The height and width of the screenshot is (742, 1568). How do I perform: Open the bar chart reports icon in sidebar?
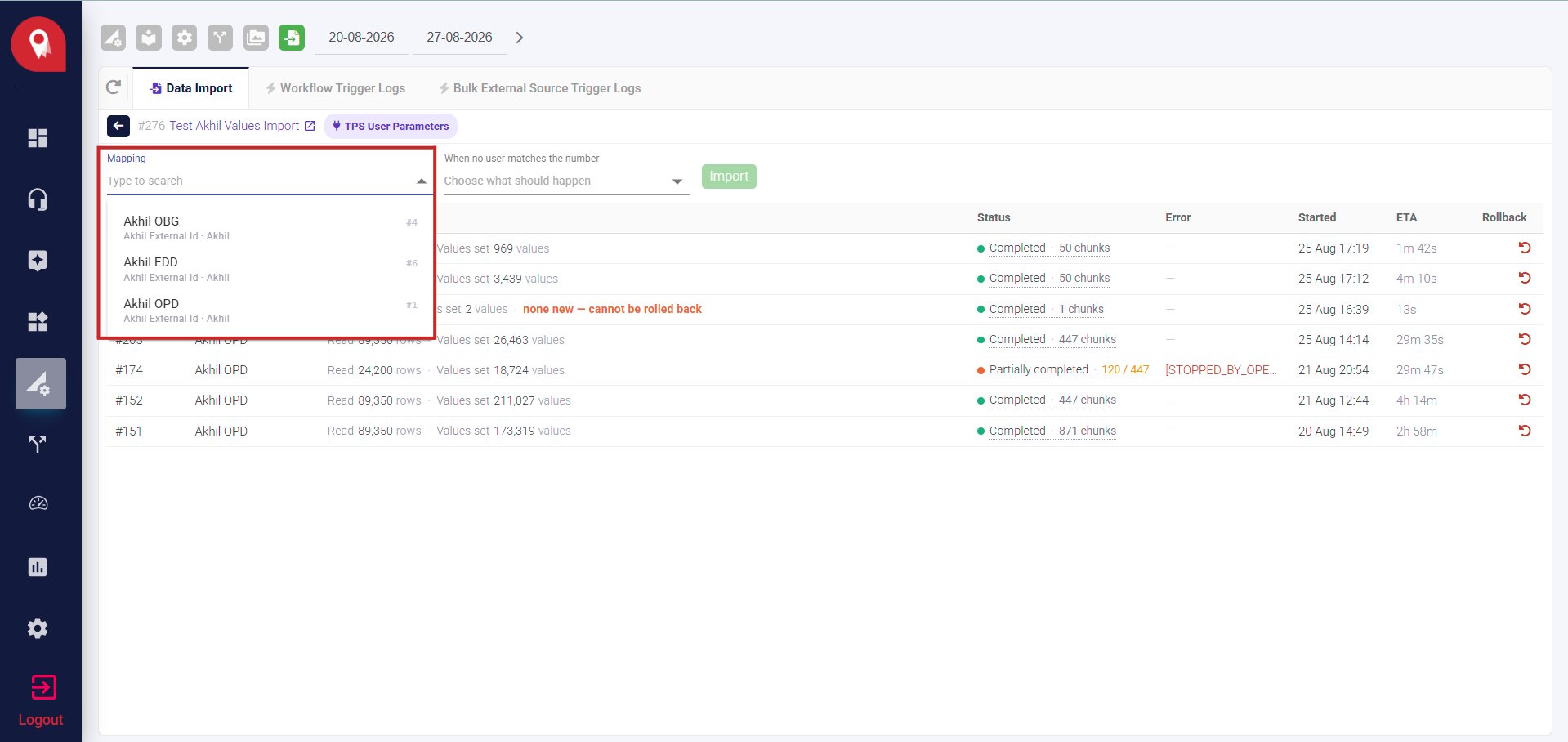(38, 567)
